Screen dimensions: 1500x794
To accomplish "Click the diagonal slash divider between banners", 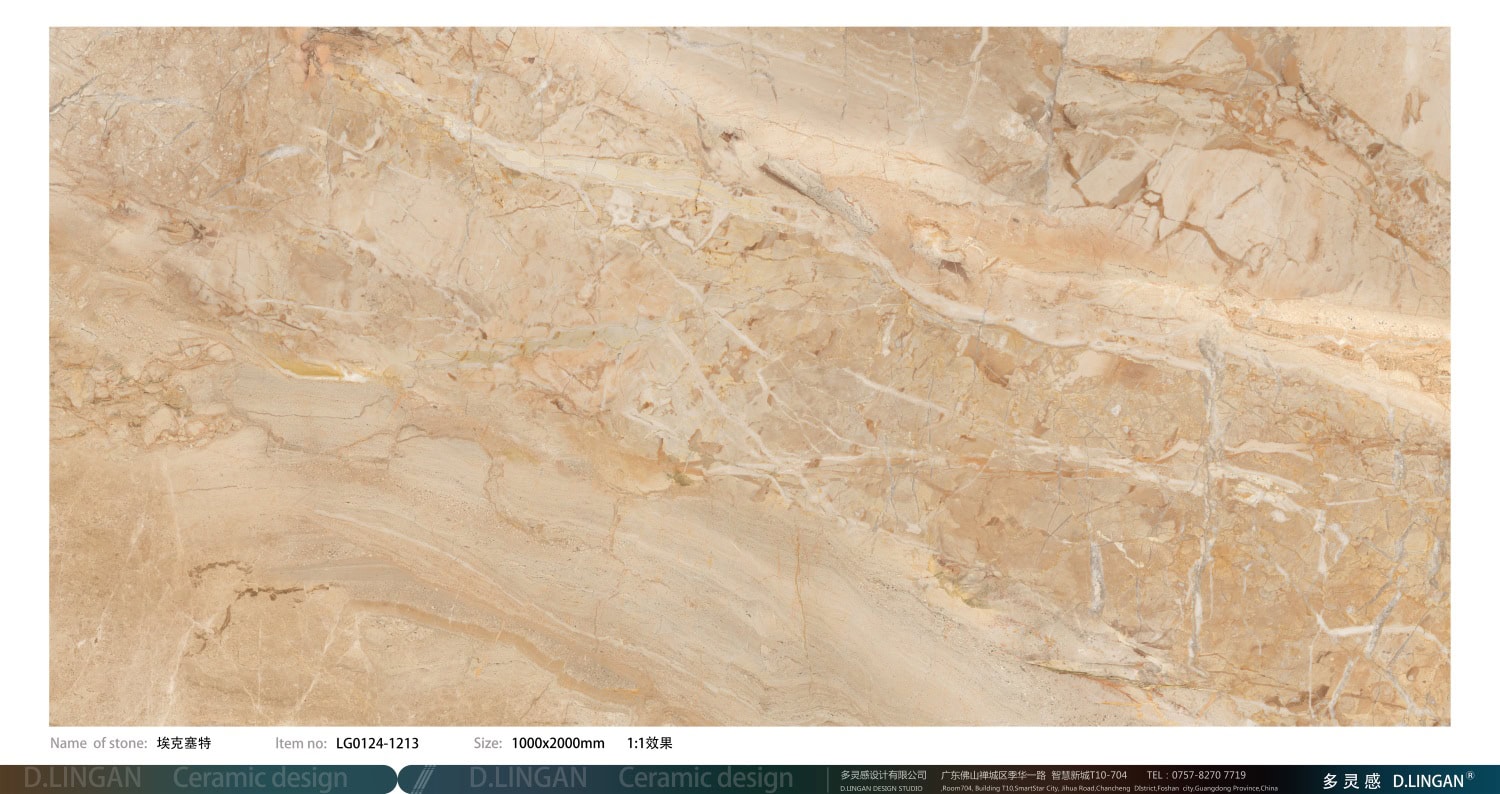I will click(424, 779).
